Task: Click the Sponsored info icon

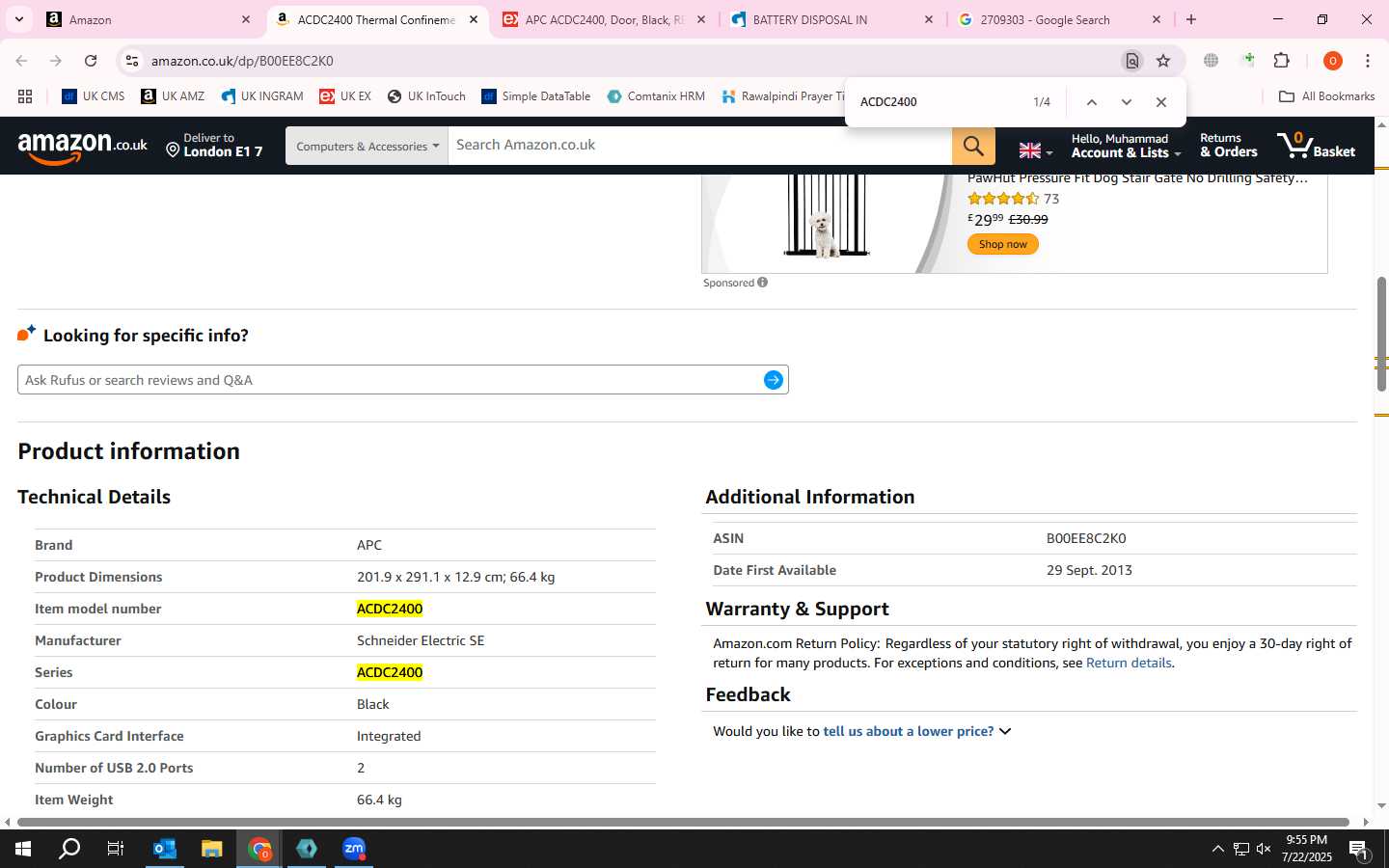Action: point(762,283)
